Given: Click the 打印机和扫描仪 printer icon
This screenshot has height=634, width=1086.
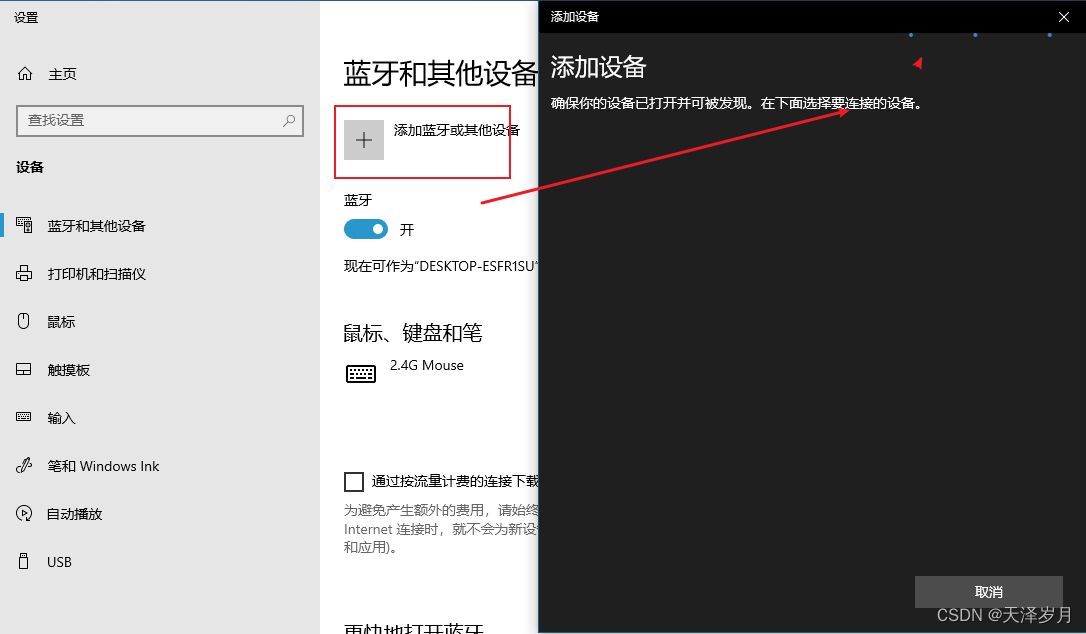Looking at the screenshot, I should click(24, 273).
